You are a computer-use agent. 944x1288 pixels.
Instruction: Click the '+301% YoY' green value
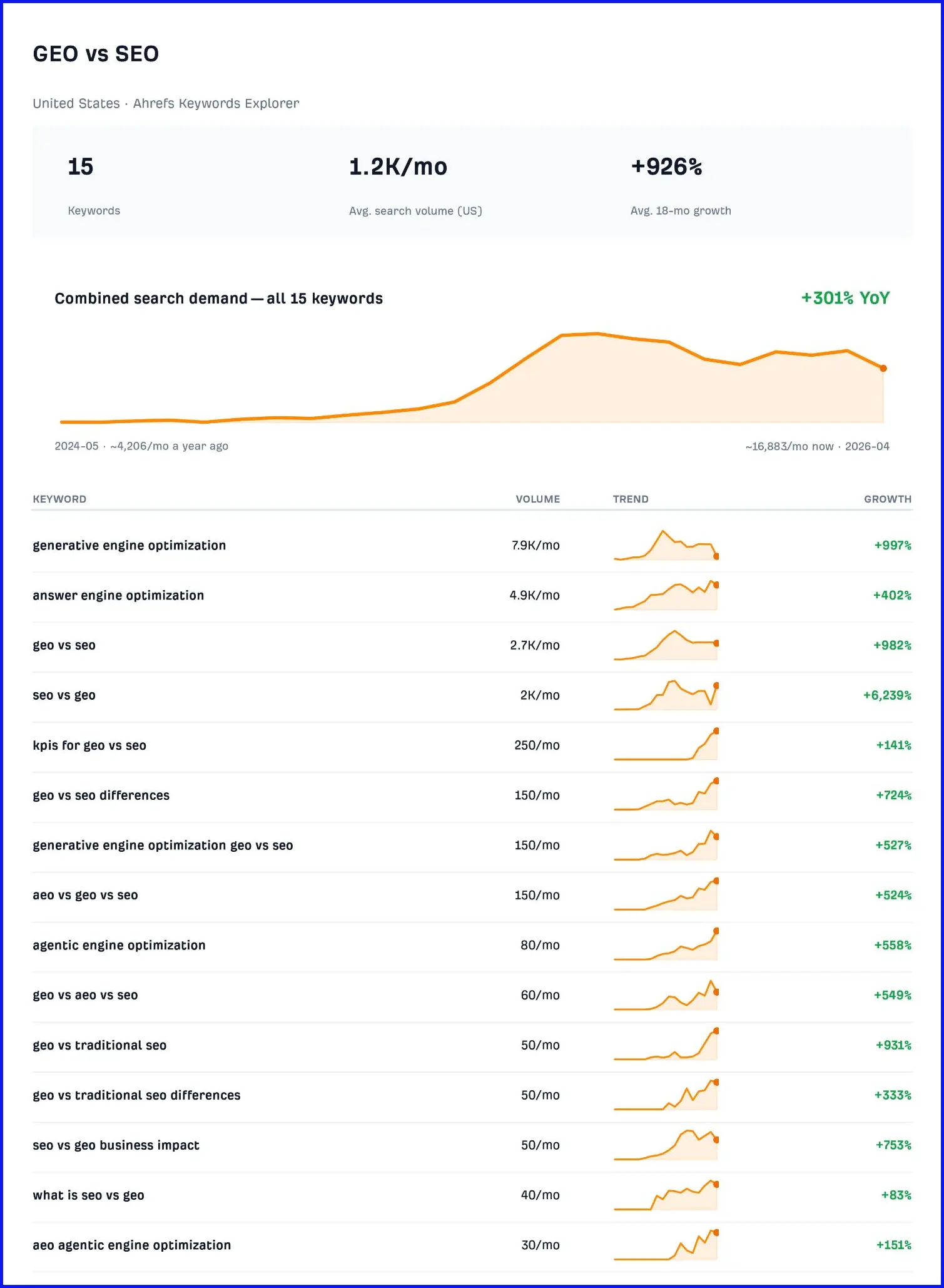[845, 298]
